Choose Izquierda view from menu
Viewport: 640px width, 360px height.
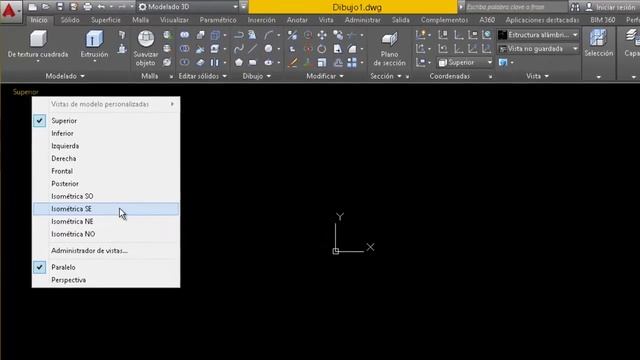106,146
